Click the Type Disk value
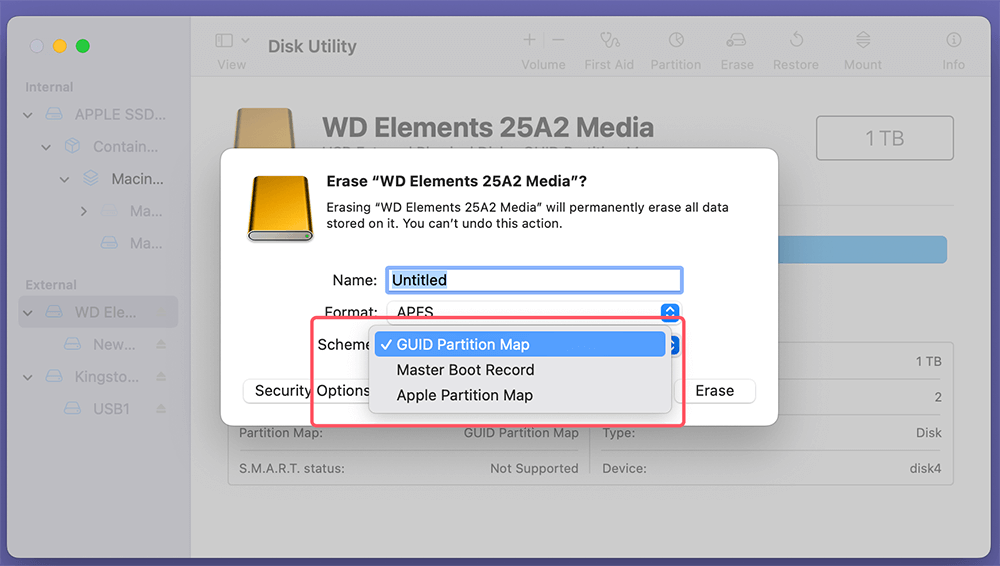Viewport: 1000px width, 566px height. click(x=929, y=433)
